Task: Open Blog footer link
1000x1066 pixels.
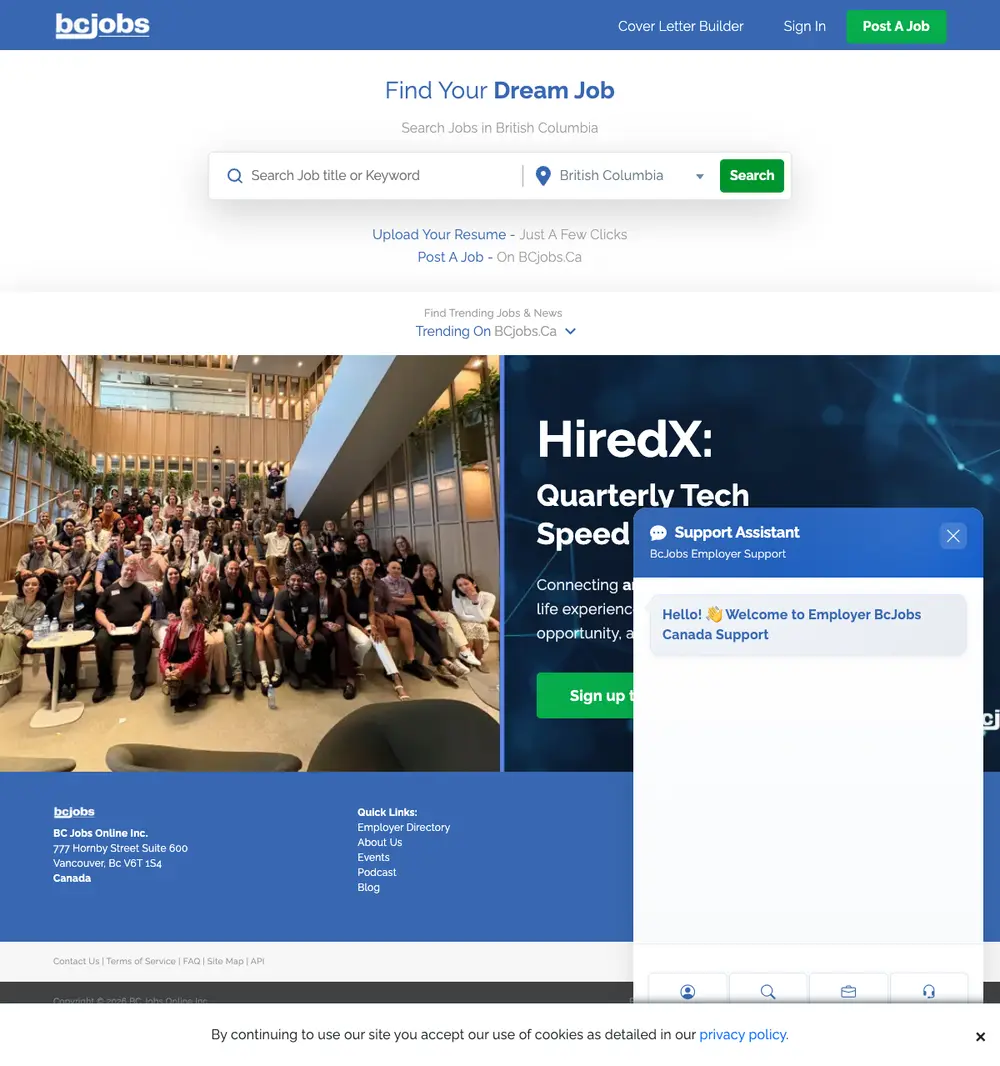Action: [x=368, y=887]
